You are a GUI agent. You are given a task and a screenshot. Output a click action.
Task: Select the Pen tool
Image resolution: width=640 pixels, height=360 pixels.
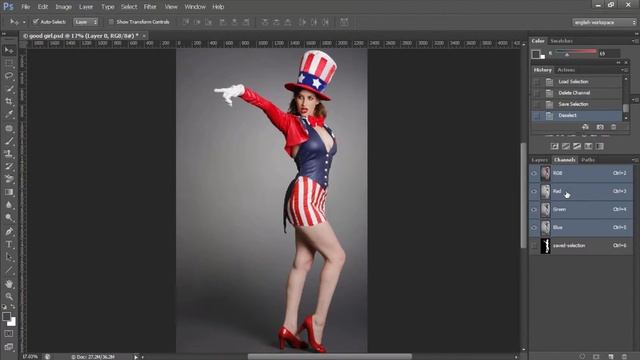[9, 231]
